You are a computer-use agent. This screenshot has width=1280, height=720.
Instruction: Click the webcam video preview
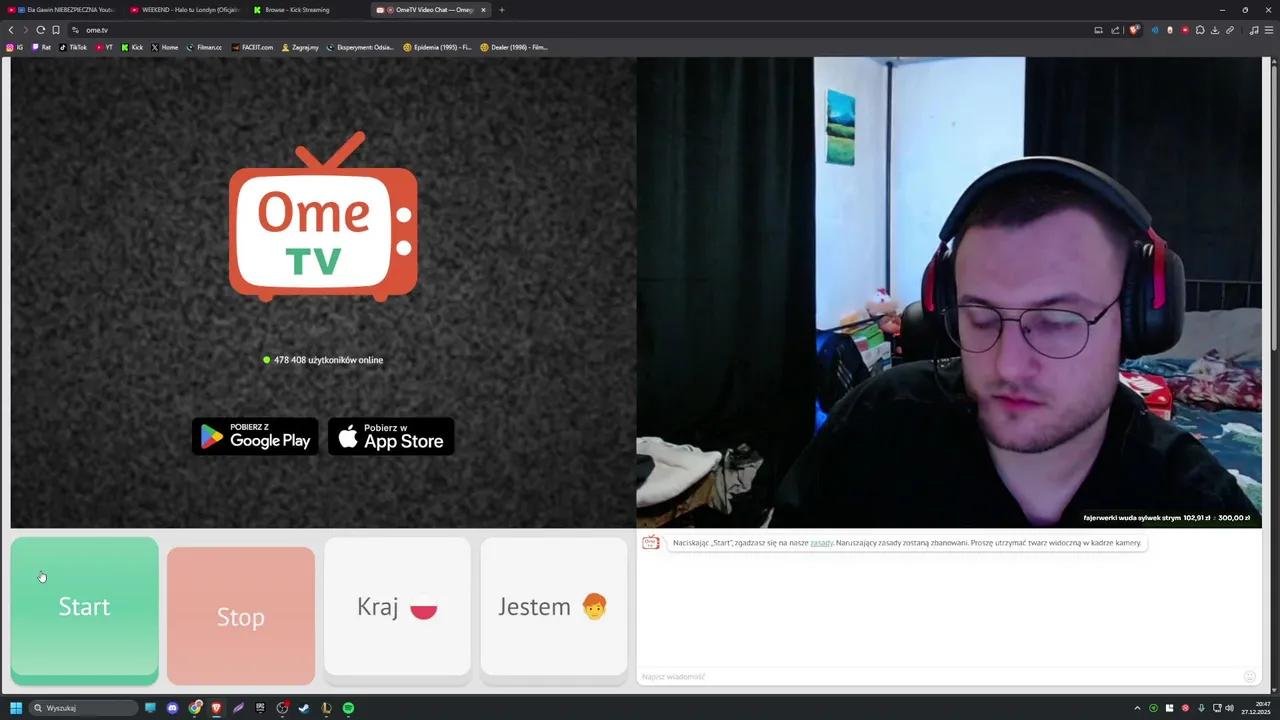[949, 292]
